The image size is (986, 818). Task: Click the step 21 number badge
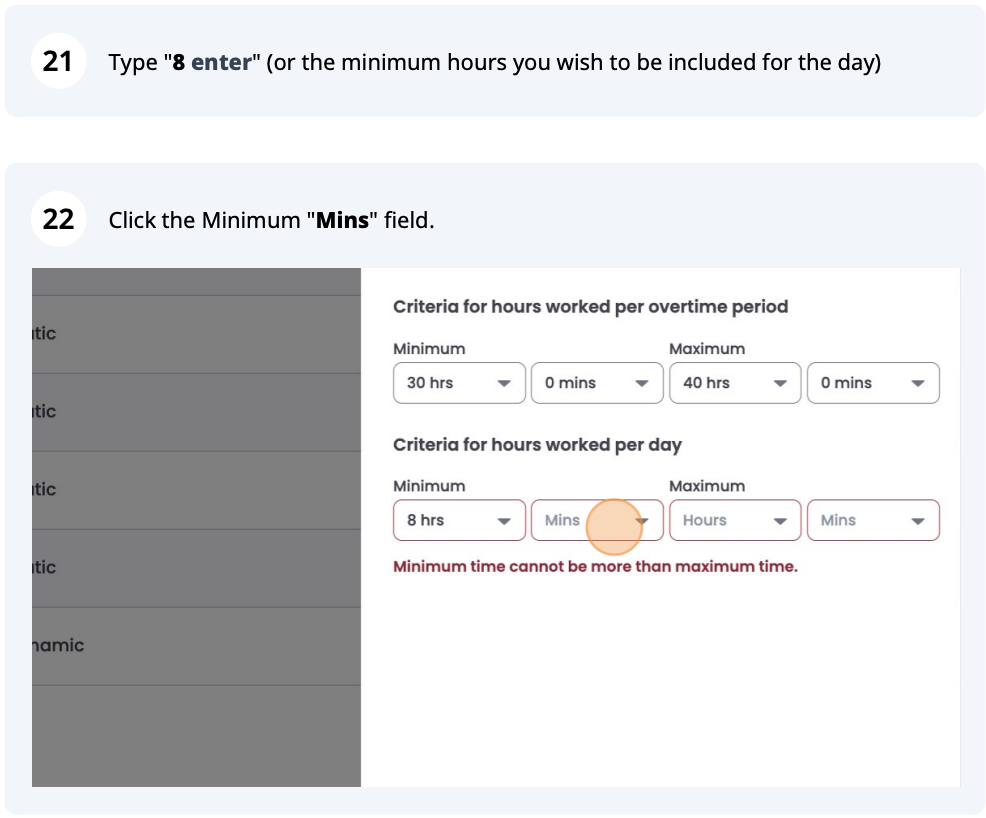(x=58, y=62)
